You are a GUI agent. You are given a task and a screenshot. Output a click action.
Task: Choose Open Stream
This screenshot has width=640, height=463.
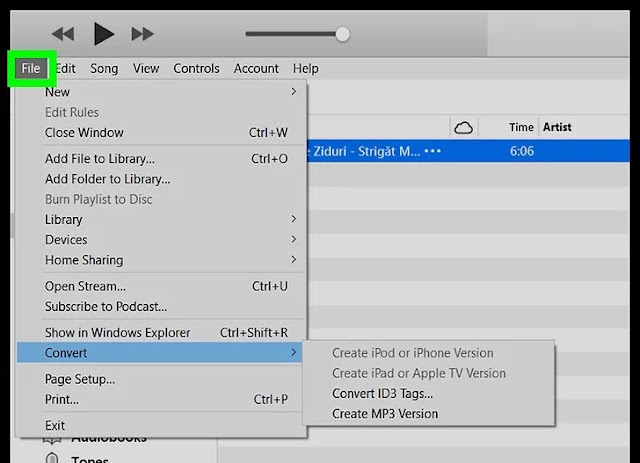pos(161,286)
